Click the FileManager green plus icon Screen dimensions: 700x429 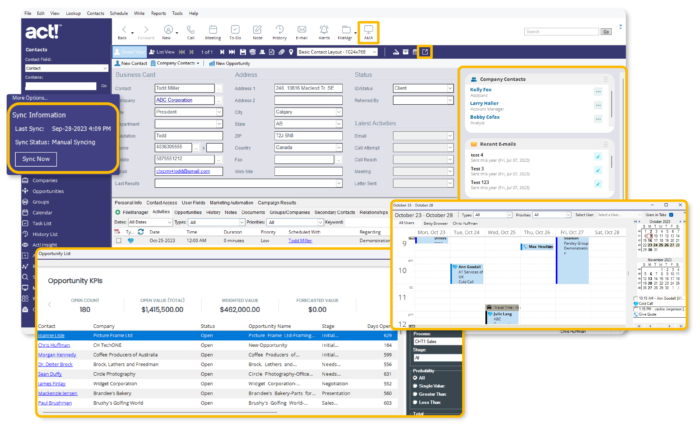pyautogui.click(x=117, y=212)
